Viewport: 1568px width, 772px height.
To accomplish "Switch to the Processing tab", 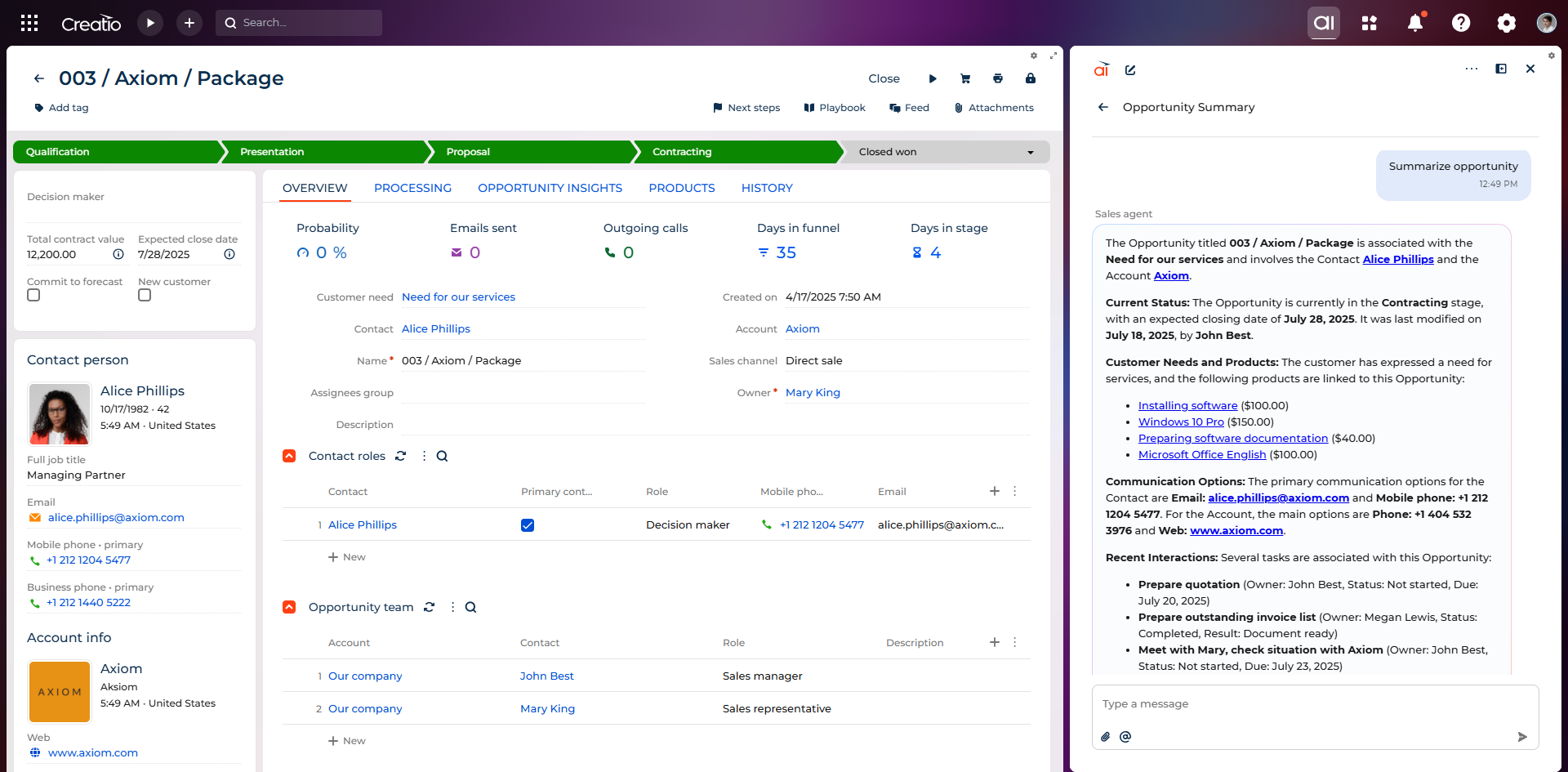I will [412, 188].
